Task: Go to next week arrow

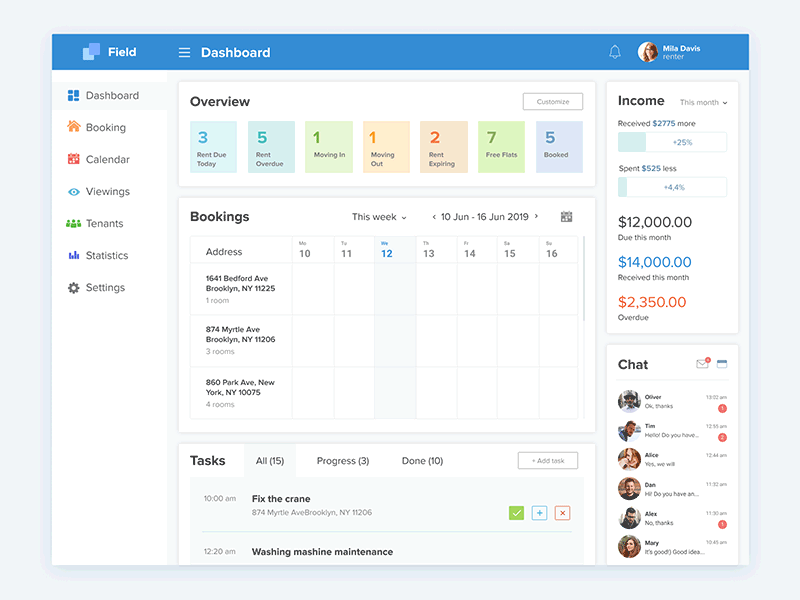Action: coord(536,216)
